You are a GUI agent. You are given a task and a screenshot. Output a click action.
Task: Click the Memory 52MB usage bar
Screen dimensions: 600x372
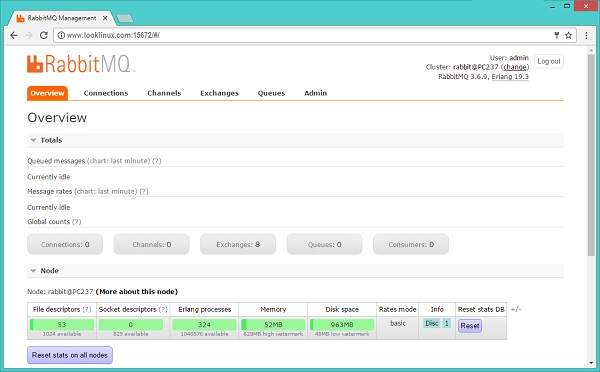(x=273, y=325)
